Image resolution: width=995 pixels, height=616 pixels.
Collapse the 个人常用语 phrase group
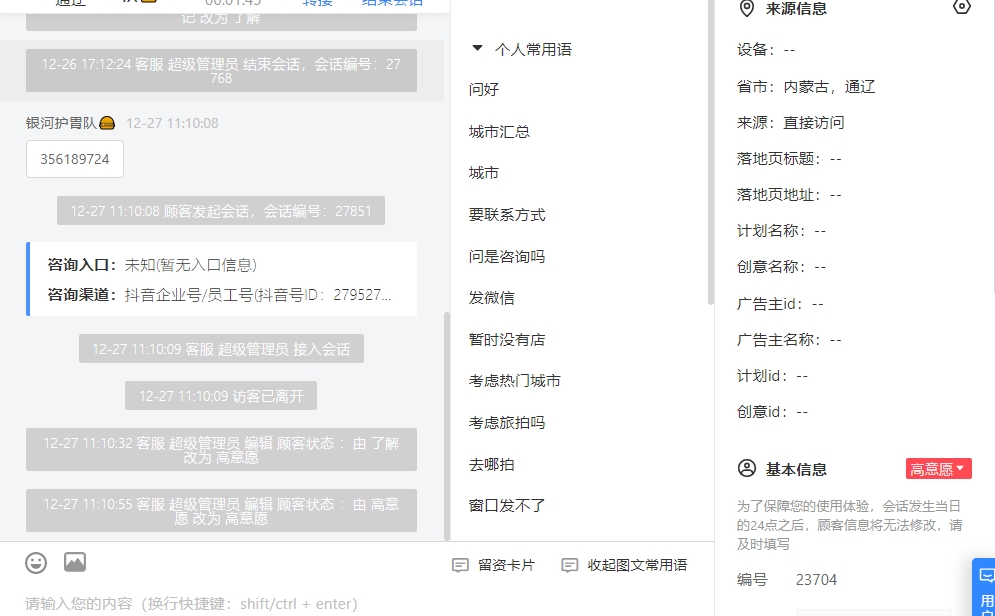[x=478, y=48]
